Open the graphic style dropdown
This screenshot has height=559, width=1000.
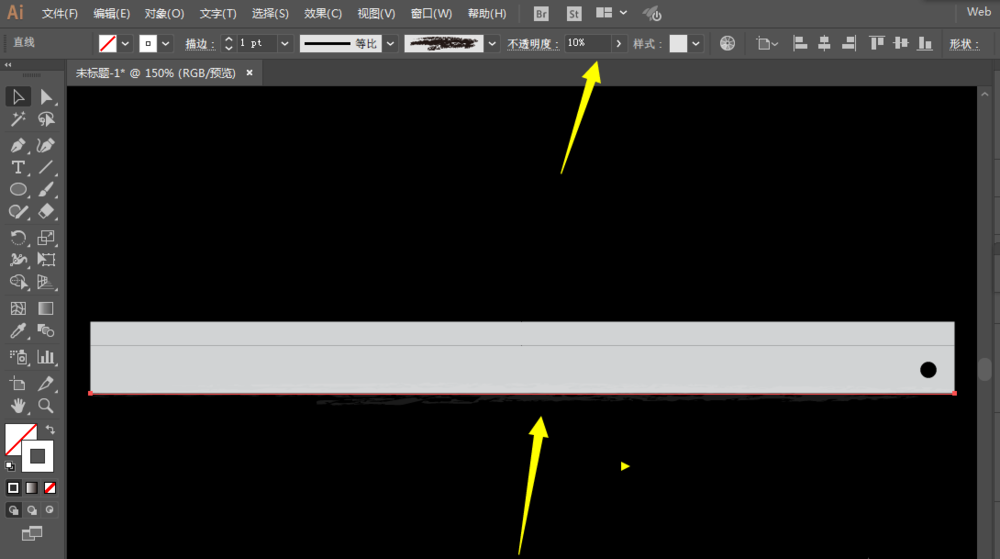696,43
